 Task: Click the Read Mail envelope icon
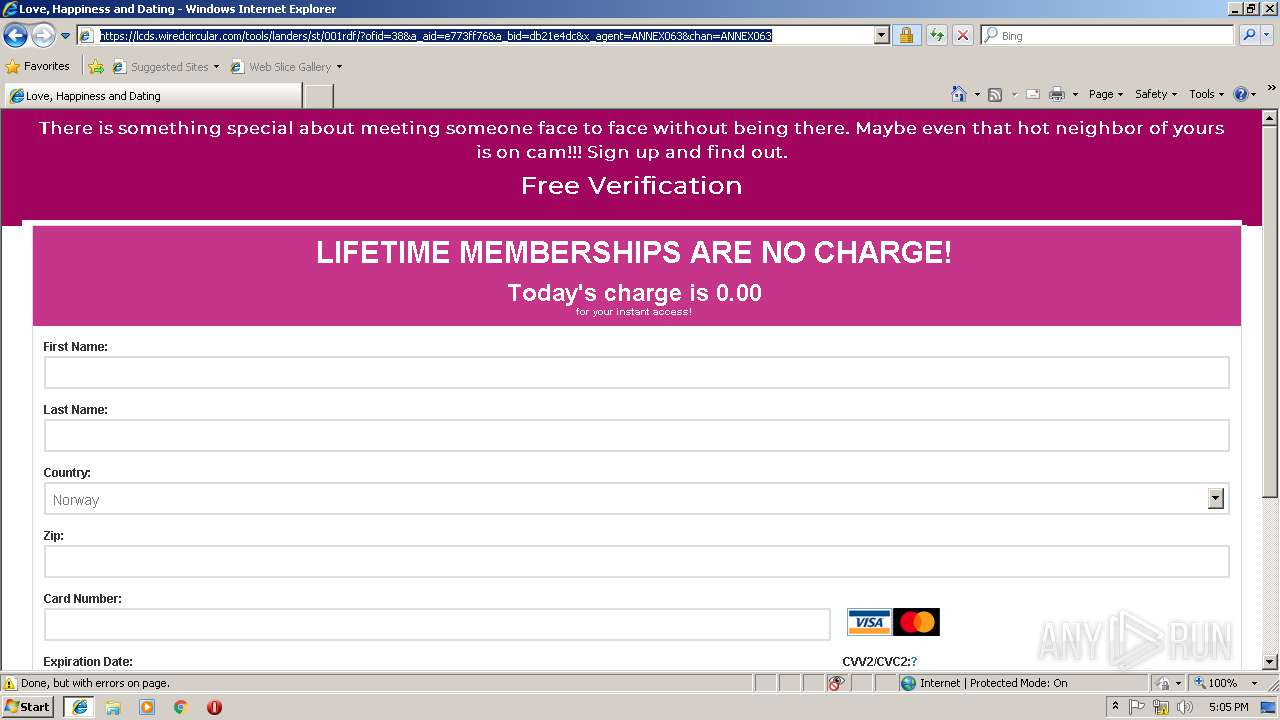(x=1033, y=94)
